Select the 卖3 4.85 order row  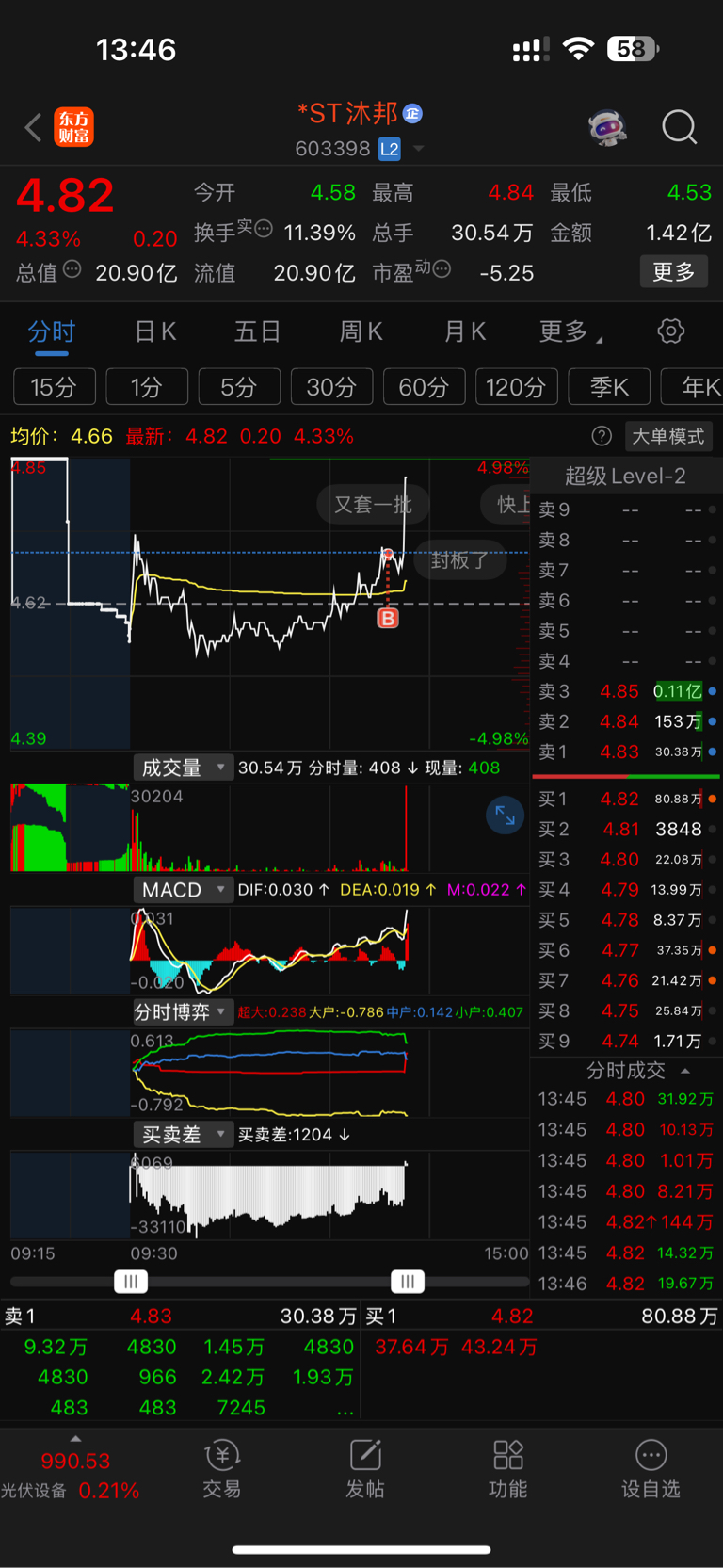627,691
